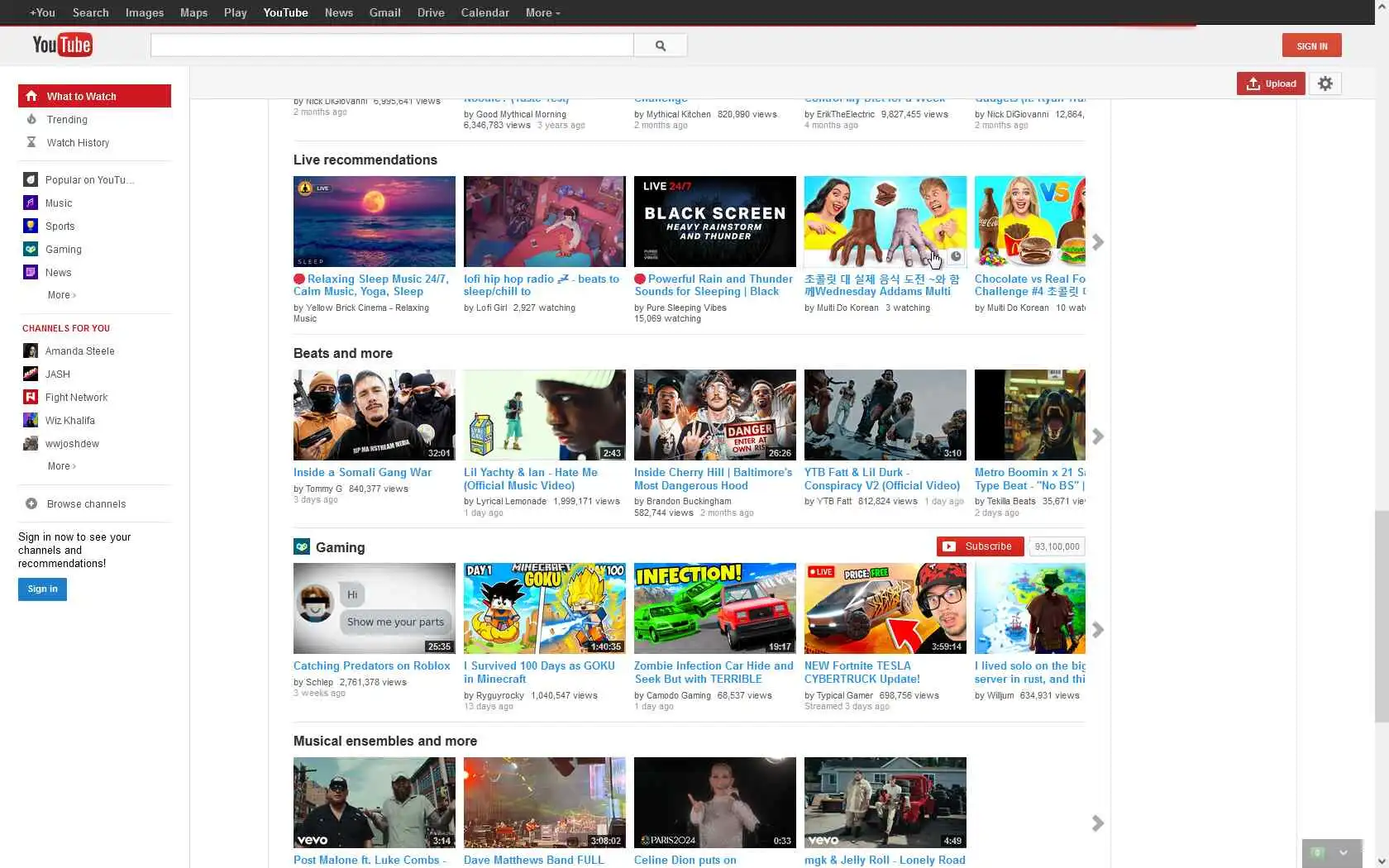The width and height of the screenshot is (1389, 868).
Task: Click the Browse channels plus icon
Action: [31, 503]
